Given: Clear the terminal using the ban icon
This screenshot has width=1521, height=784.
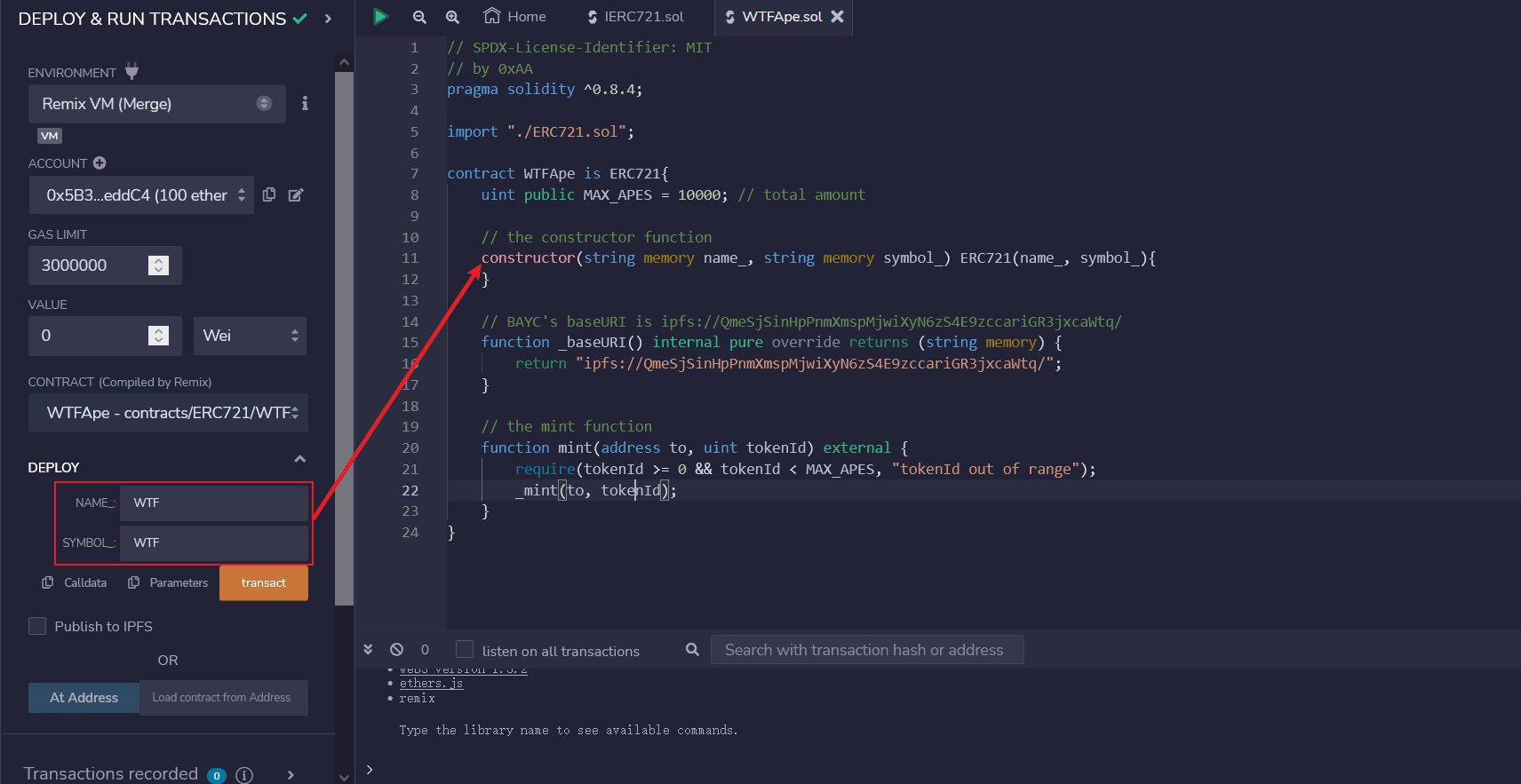Looking at the screenshot, I should point(396,650).
